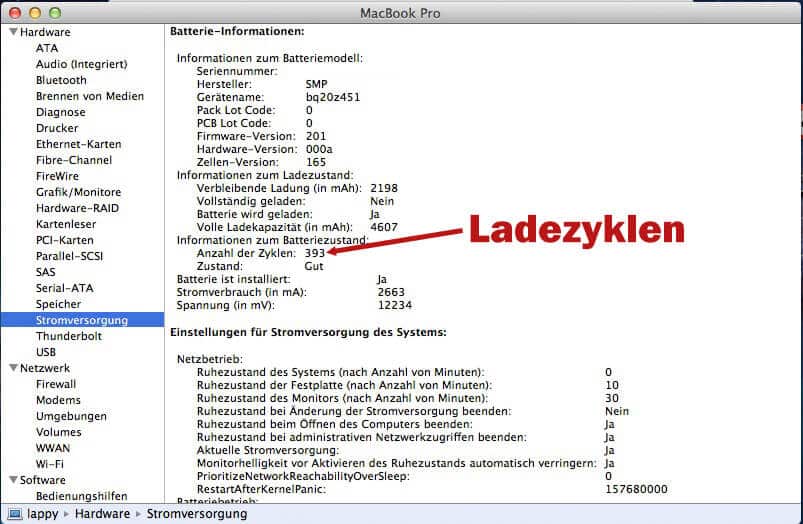Collapse the Netzwerk section triangle
803x524 pixels.
point(13,368)
